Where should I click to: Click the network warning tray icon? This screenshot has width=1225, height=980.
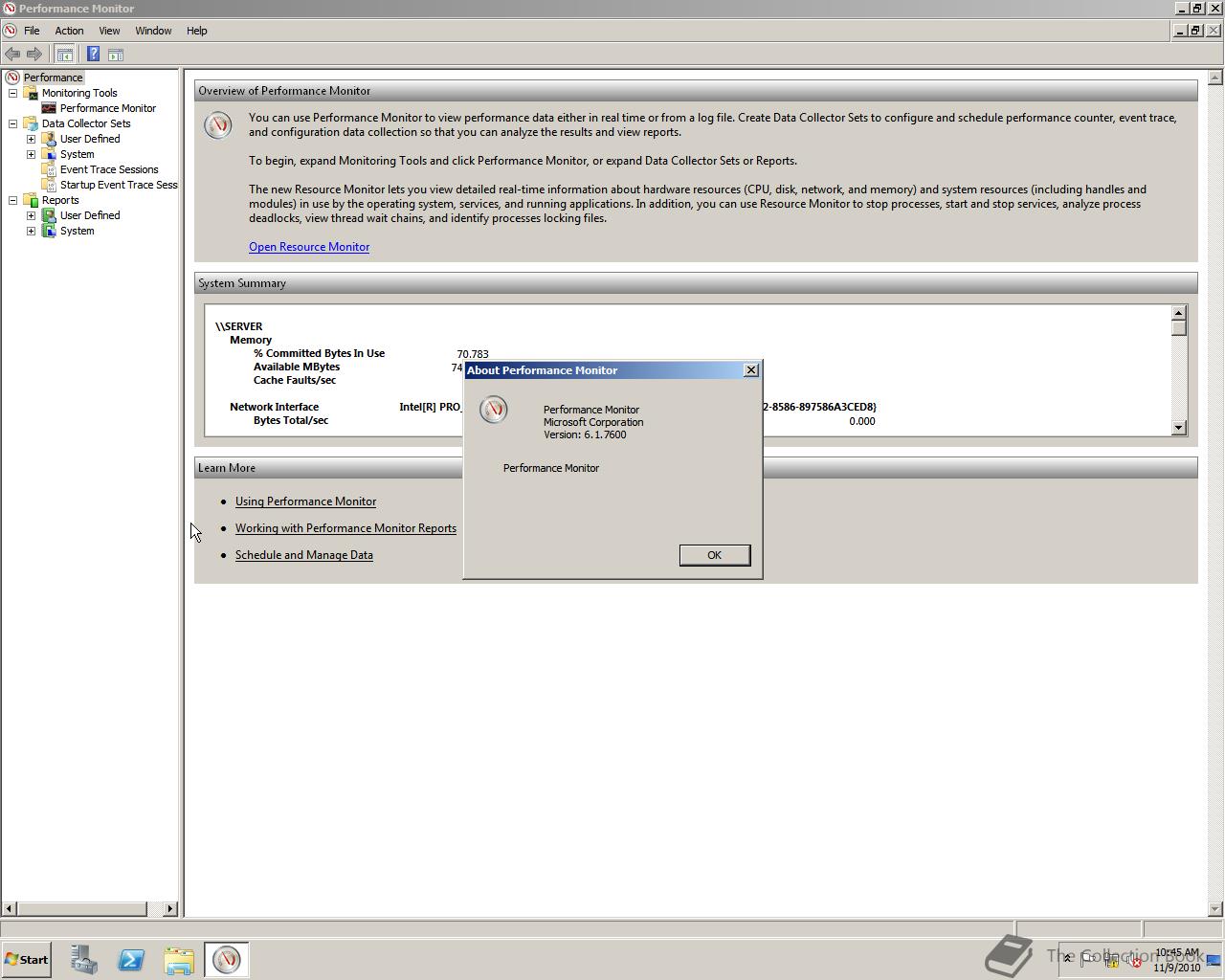point(1112,960)
